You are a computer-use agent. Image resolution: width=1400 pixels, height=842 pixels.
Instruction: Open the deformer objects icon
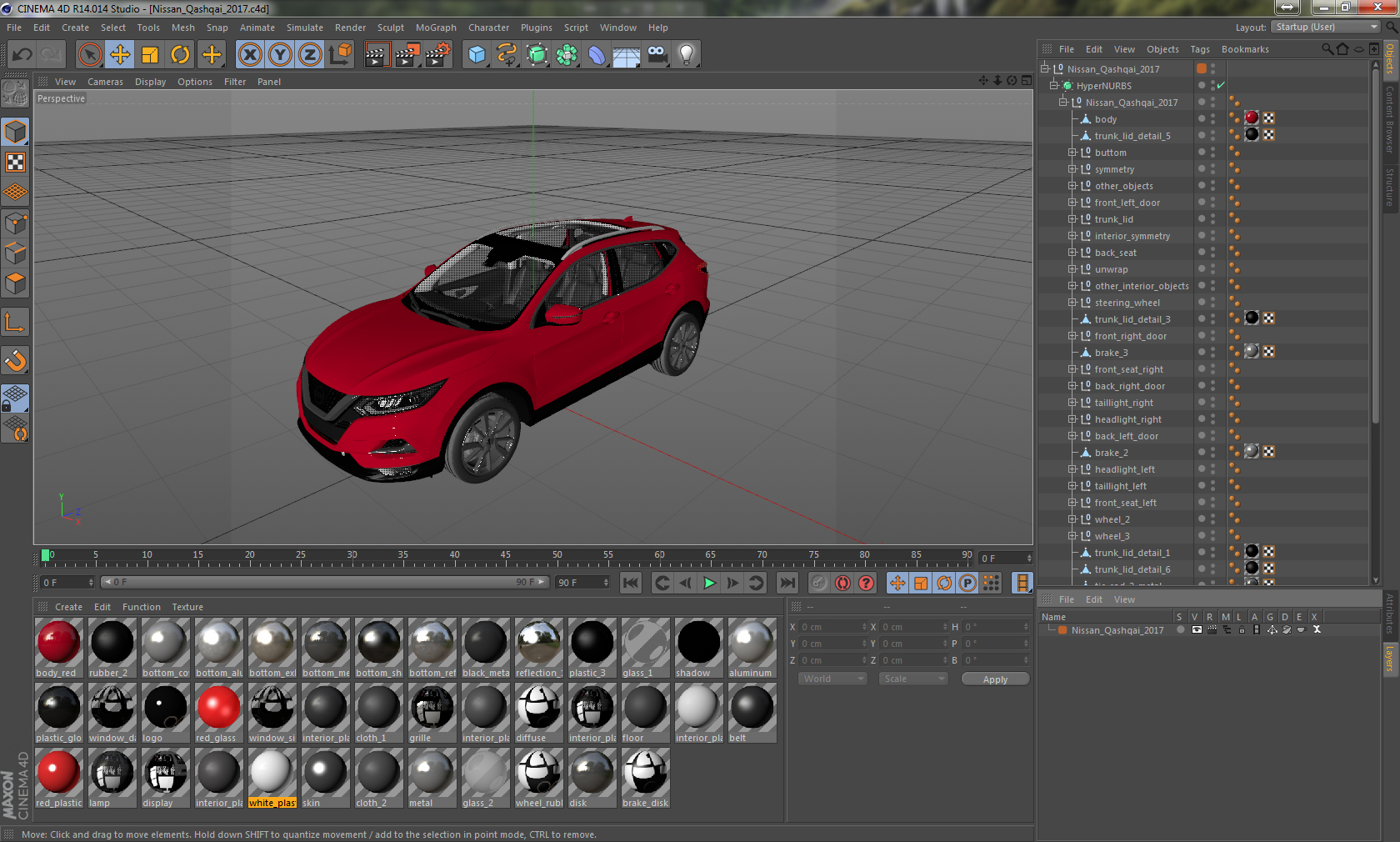coord(597,55)
